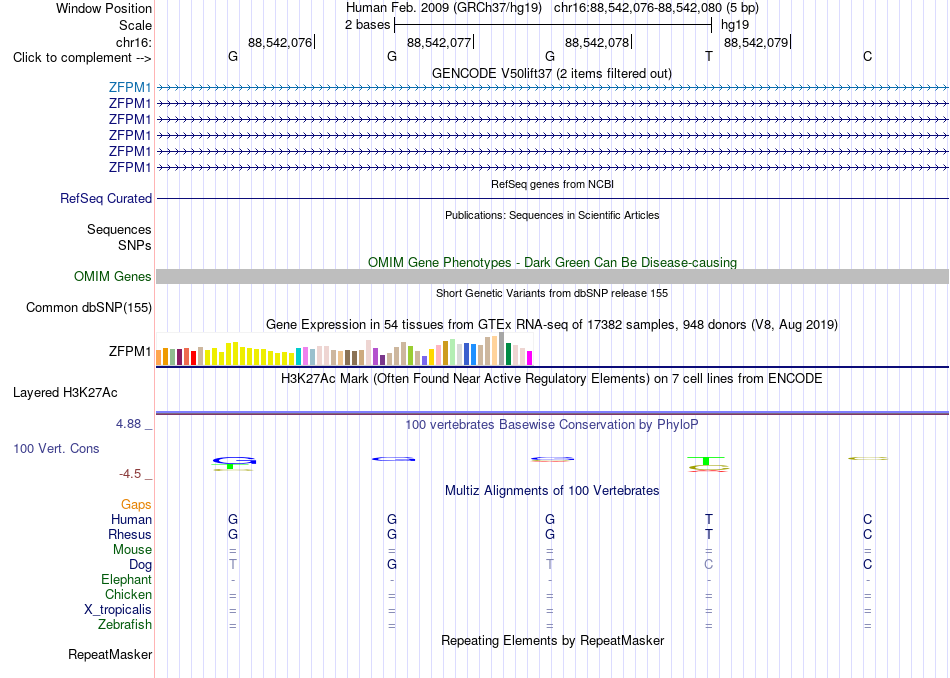This screenshot has height=678, width=950.
Task: Click the 'Zebrafish' species label
Action: coord(125,625)
